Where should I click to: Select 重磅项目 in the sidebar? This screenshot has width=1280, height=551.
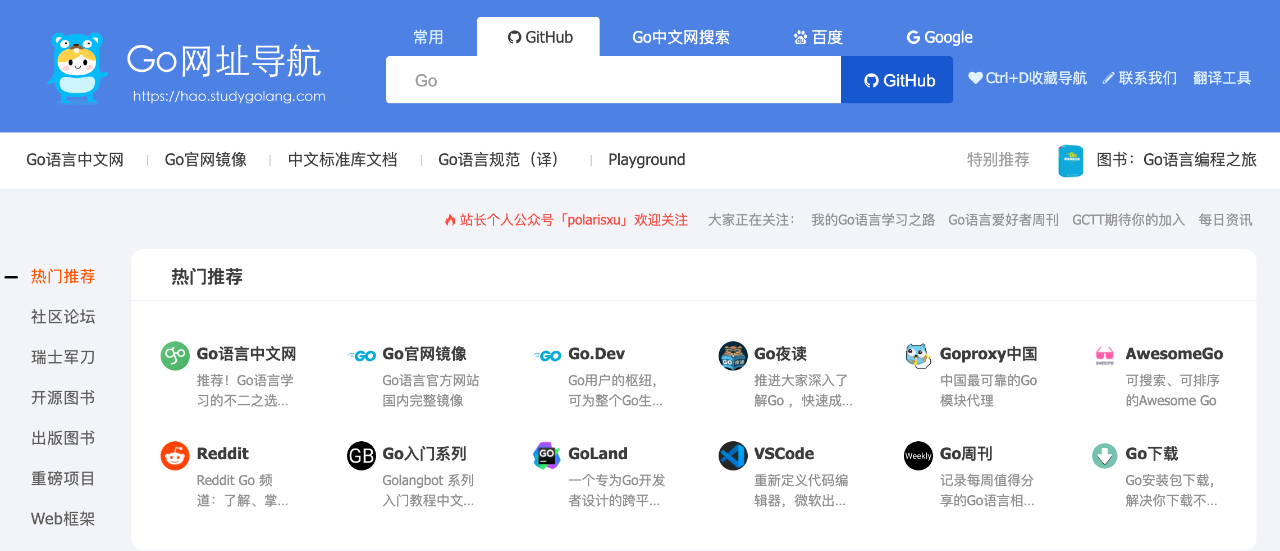point(63,479)
